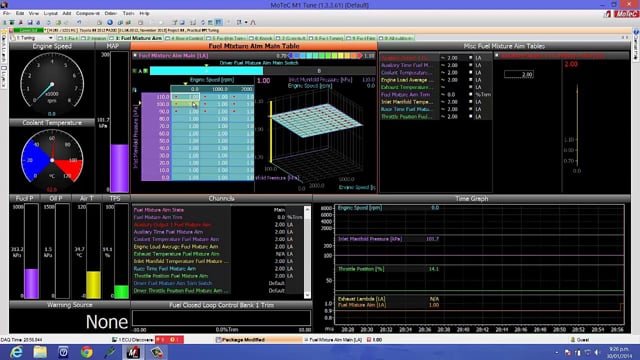This screenshot has height=360, width=640.
Task: Select Engine Load Average Fuel Mixture Aim channel
Action: point(218,247)
